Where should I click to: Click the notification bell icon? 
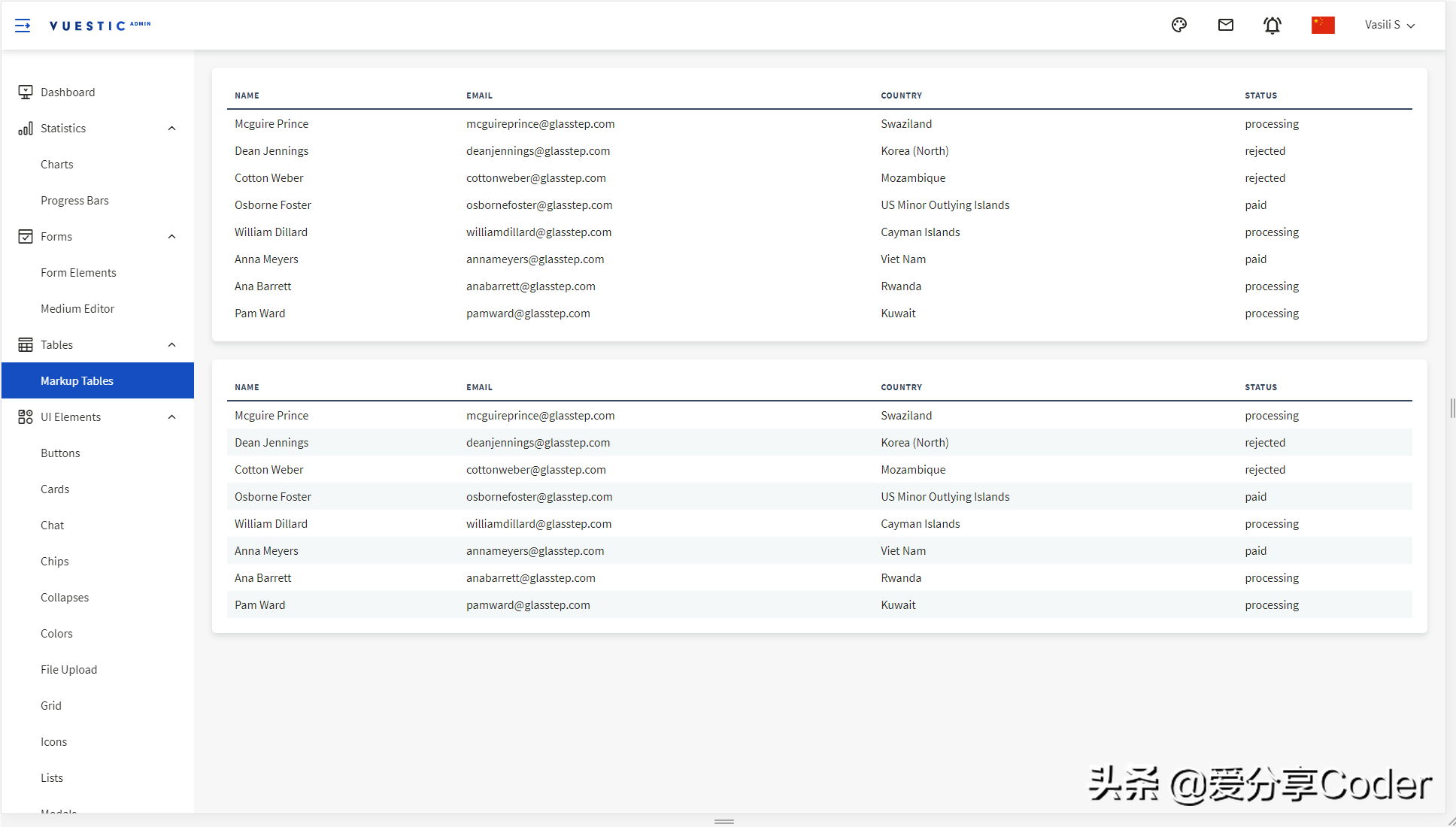tap(1273, 24)
